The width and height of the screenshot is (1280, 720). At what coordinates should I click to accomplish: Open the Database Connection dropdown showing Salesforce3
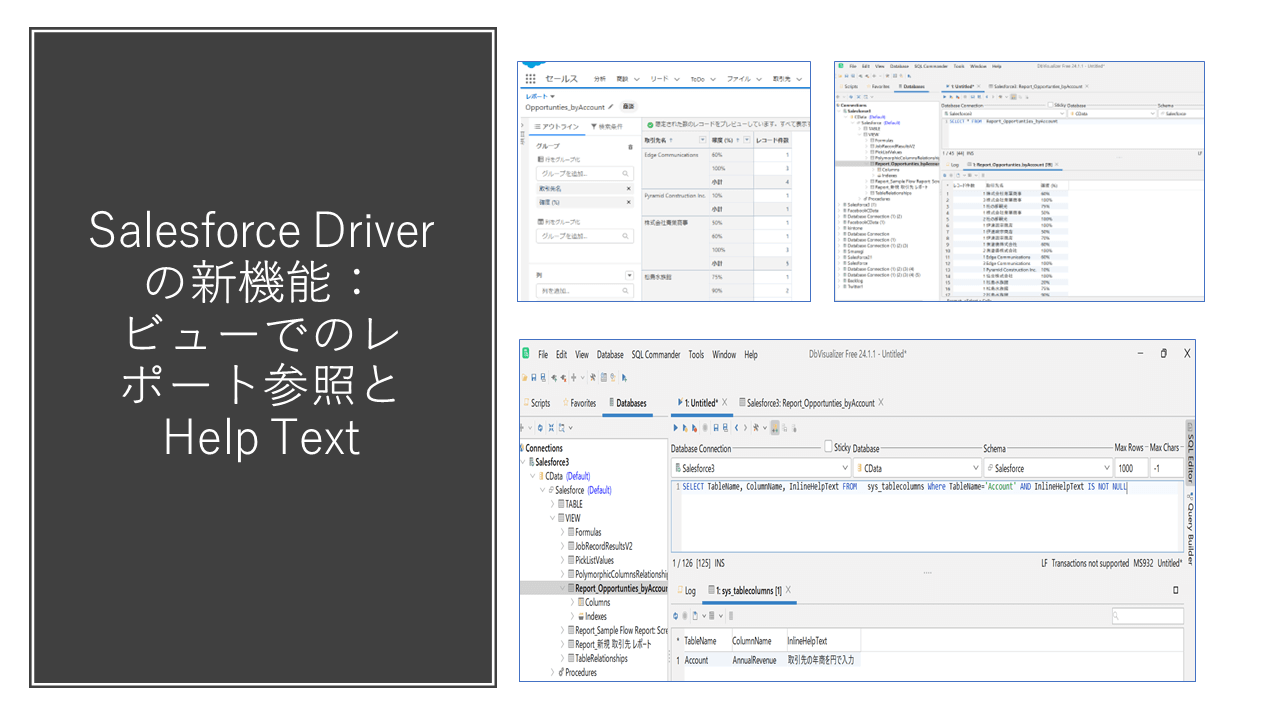click(759, 468)
